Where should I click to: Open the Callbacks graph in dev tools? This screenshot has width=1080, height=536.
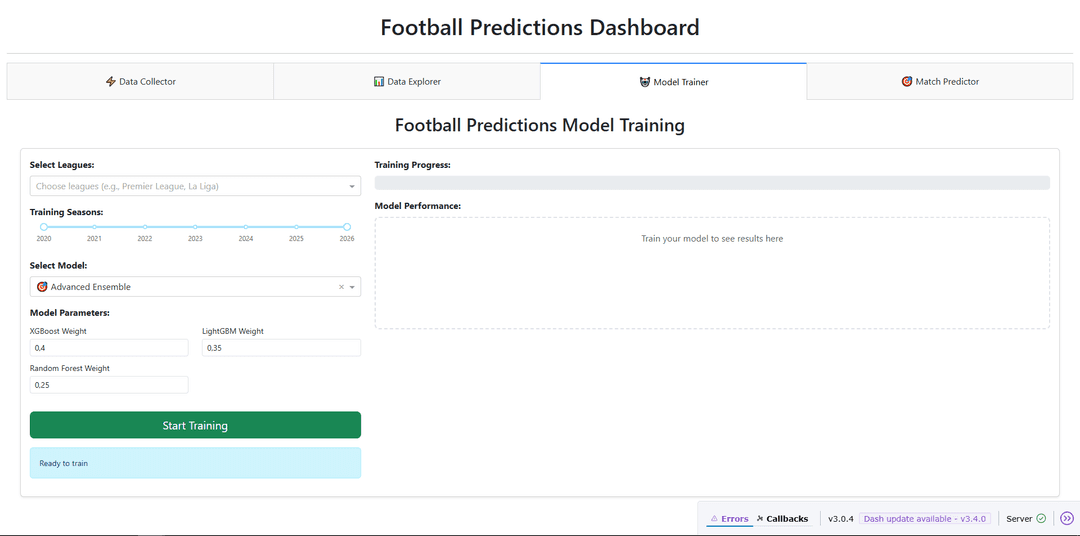click(x=782, y=519)
